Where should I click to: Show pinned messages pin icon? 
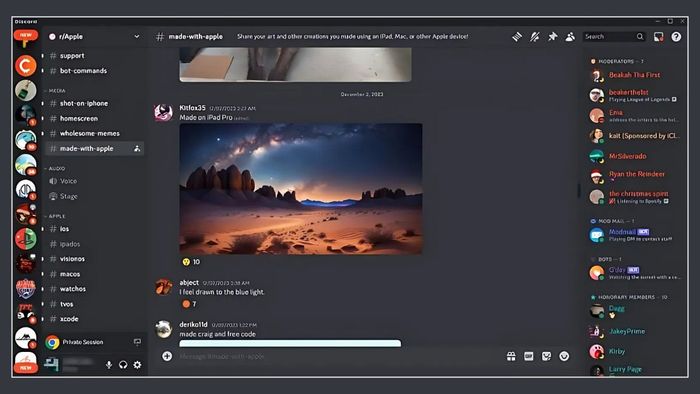(553, 37)
